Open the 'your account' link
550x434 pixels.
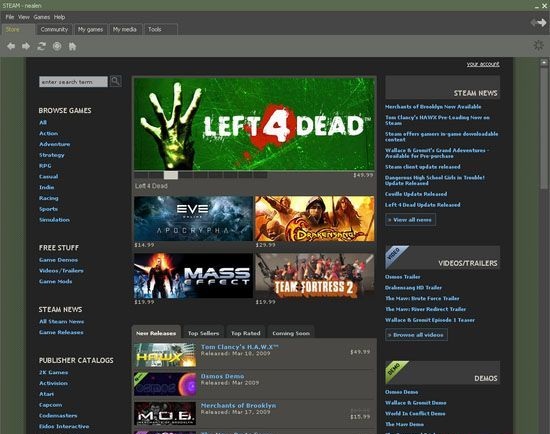tap(483, 64)
